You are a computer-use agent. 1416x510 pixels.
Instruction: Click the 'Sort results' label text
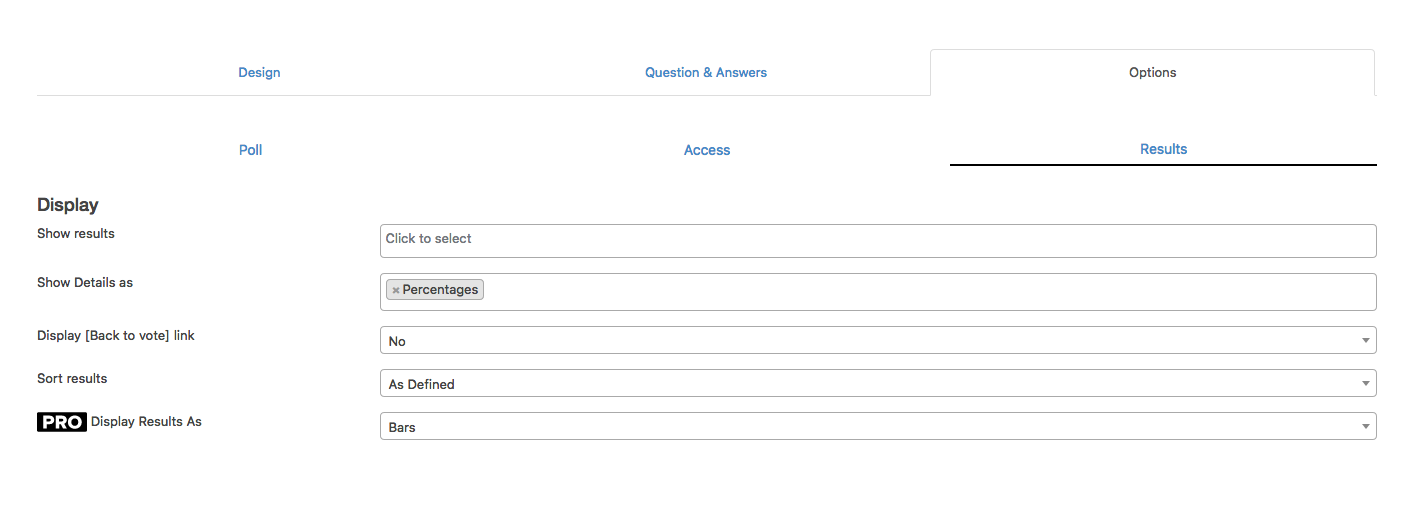click(x=72, y=379)
